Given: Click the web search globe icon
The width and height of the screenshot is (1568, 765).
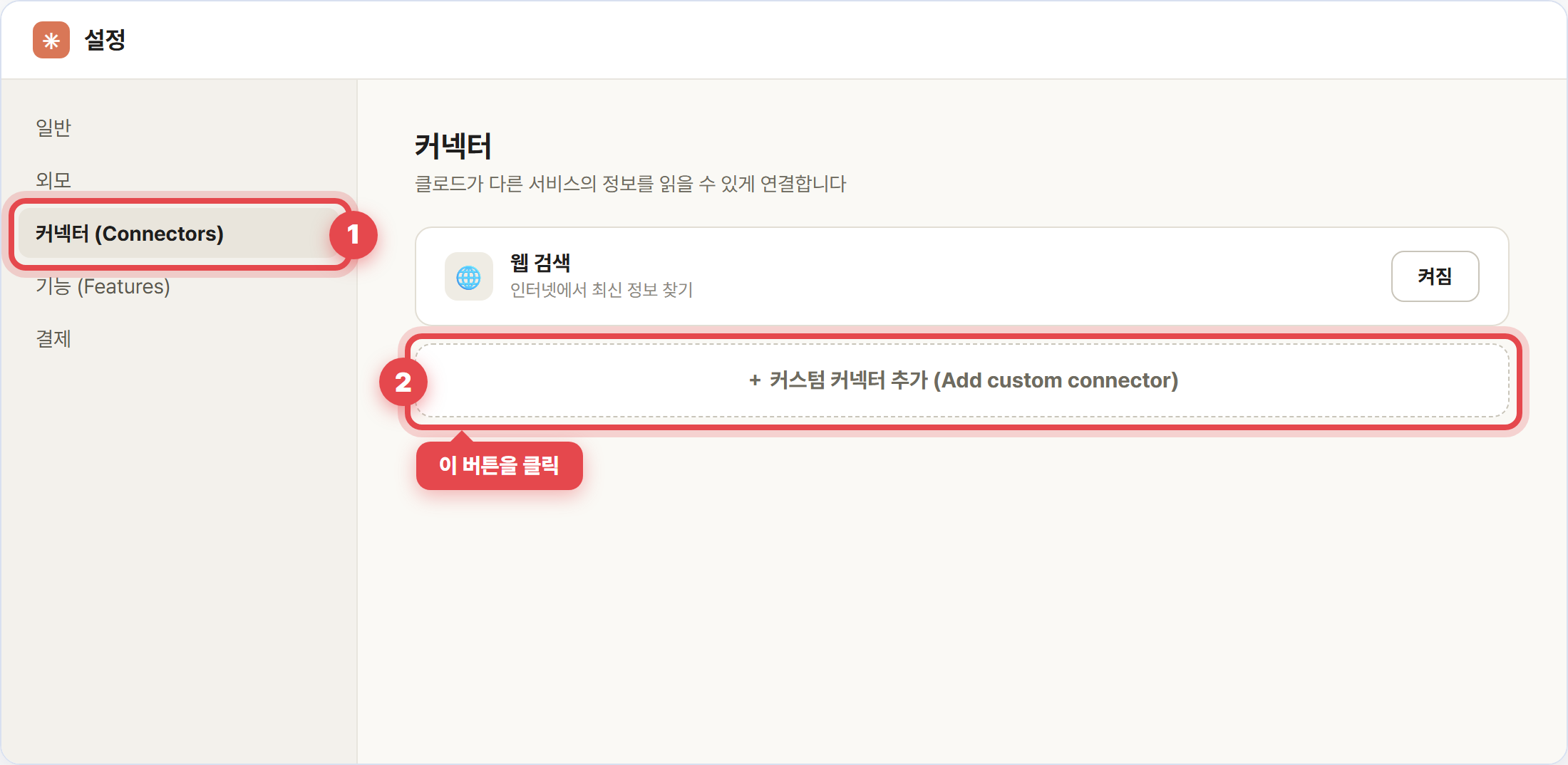Looking at the screenshot, I should 469,276.
